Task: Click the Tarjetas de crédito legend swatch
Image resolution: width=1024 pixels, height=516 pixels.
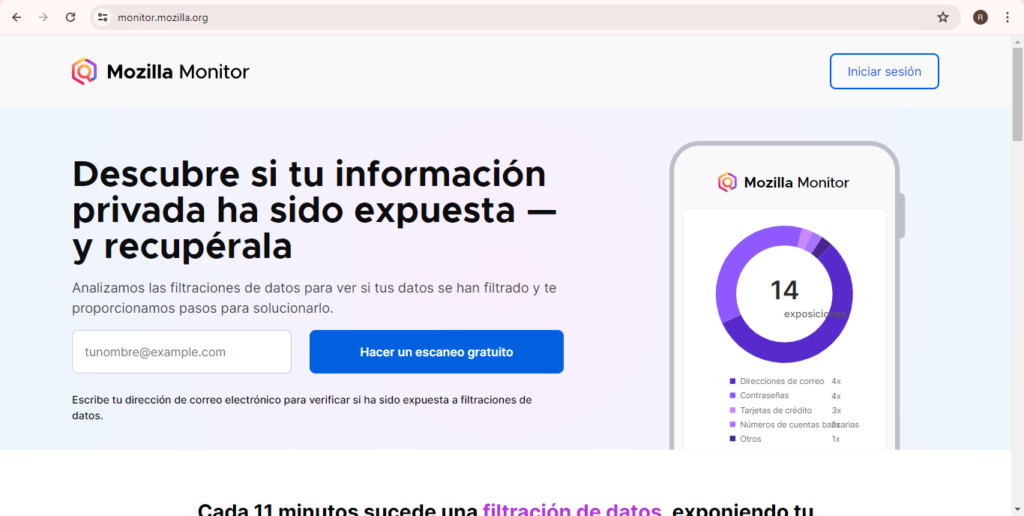Action: 732,410
